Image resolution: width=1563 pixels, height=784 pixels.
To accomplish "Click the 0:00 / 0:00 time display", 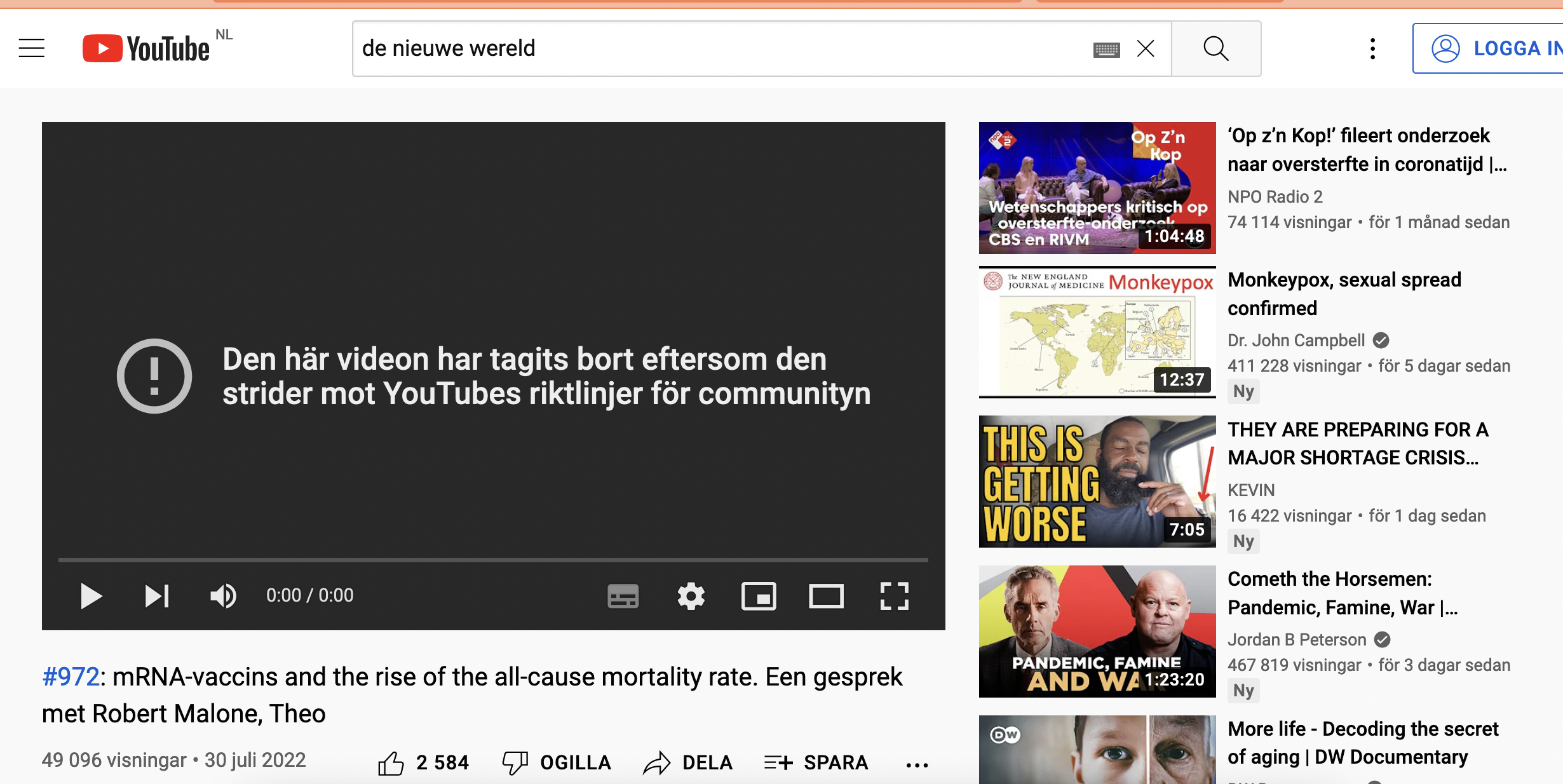I will (310, 595).
